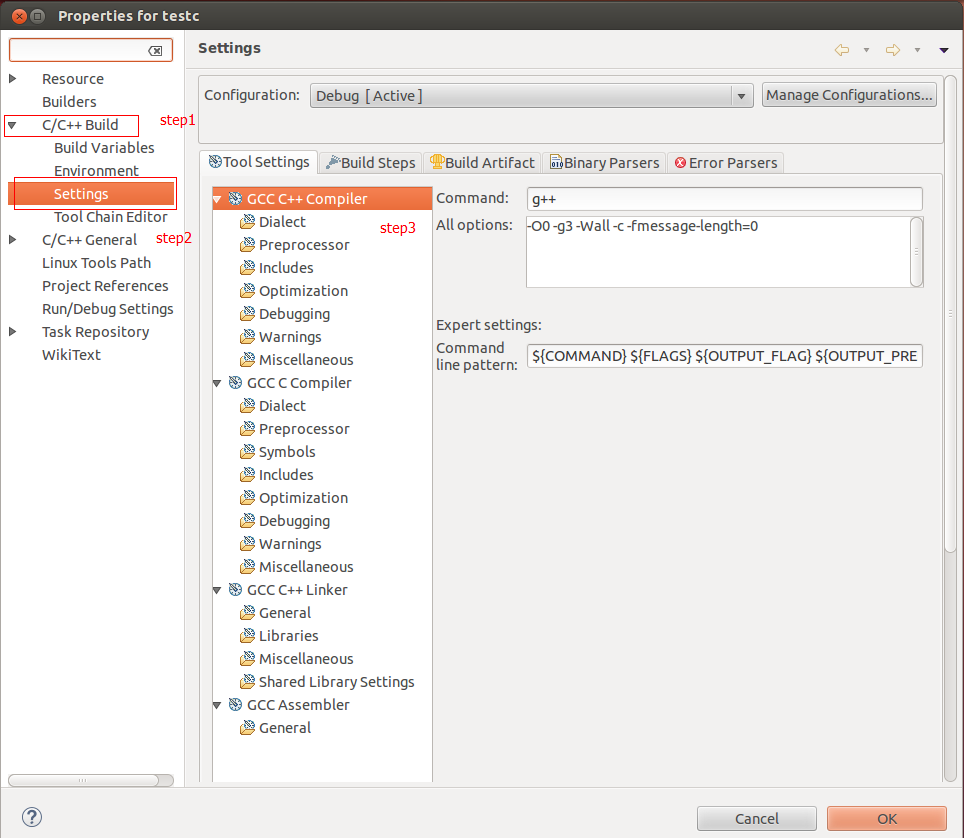Click the Warnings icon under GCC C++ Compiler
The height and width of the screenshot is (838, 964).
[247, 336]
